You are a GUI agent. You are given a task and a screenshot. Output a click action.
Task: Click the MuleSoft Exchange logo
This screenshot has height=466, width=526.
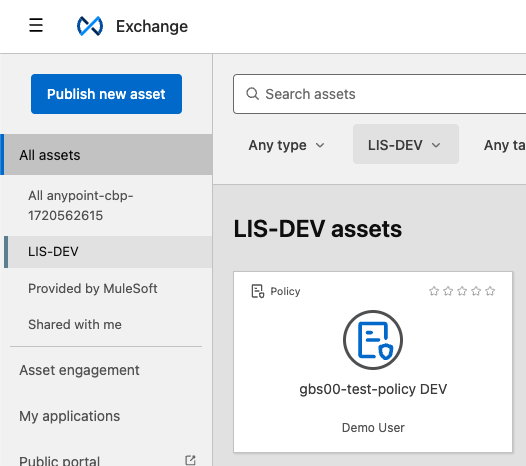click(90, 26)
